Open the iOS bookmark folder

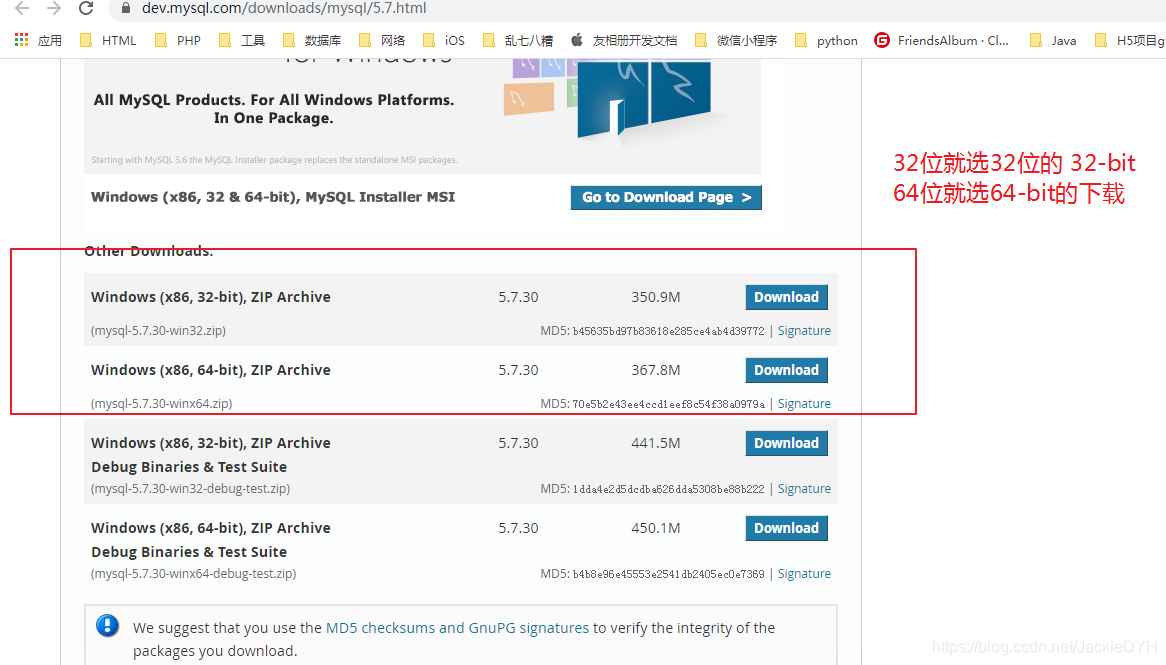pos(443,40)
